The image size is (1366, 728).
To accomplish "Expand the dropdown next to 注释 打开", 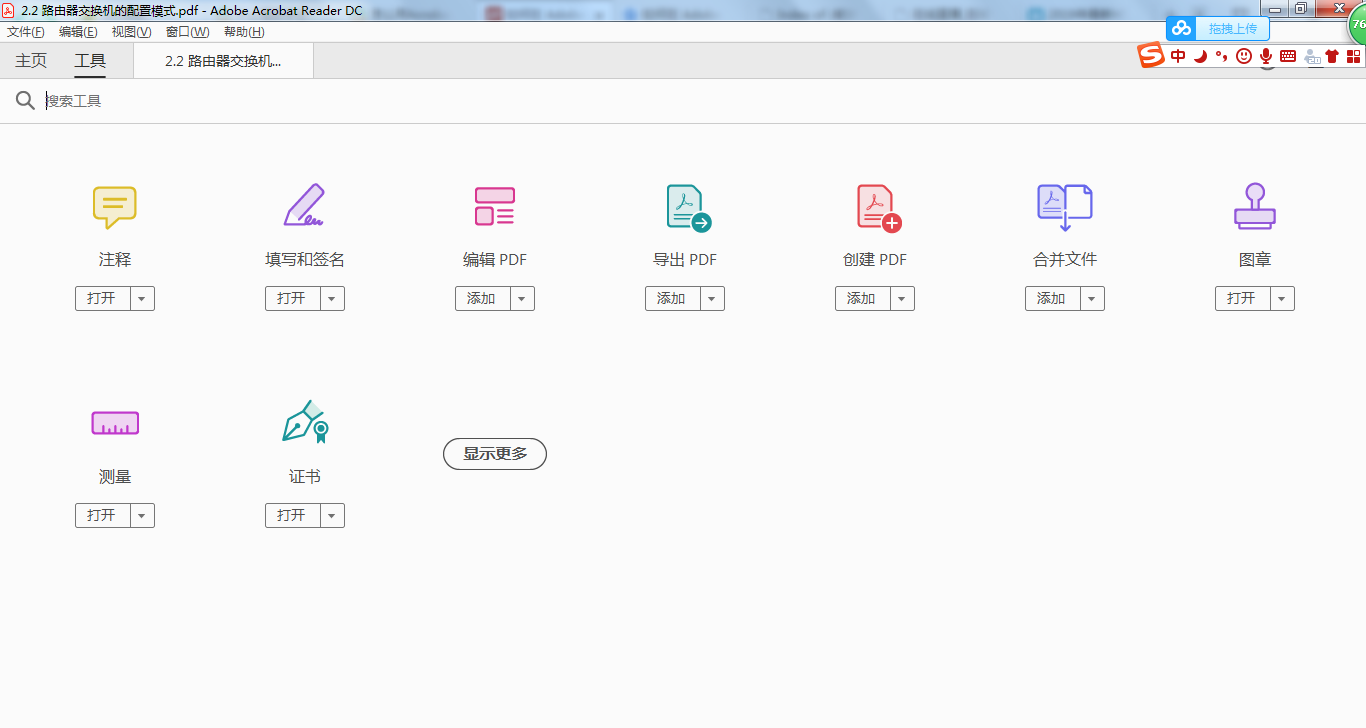I will (142, 298).
